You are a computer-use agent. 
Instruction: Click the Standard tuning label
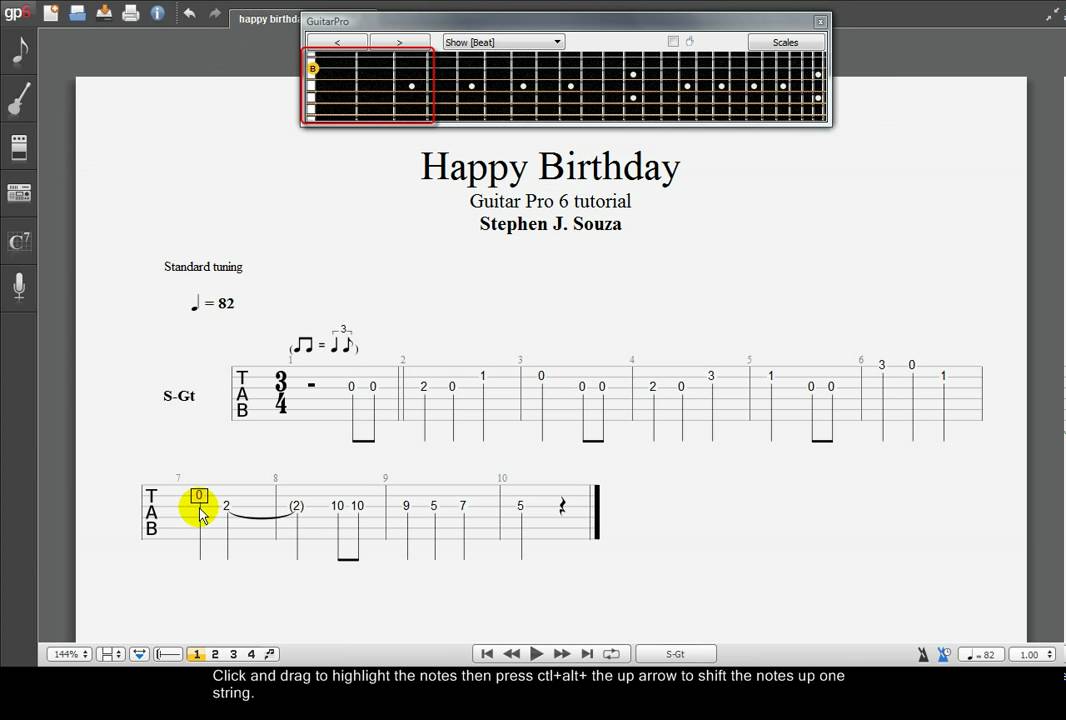[203, 267]
